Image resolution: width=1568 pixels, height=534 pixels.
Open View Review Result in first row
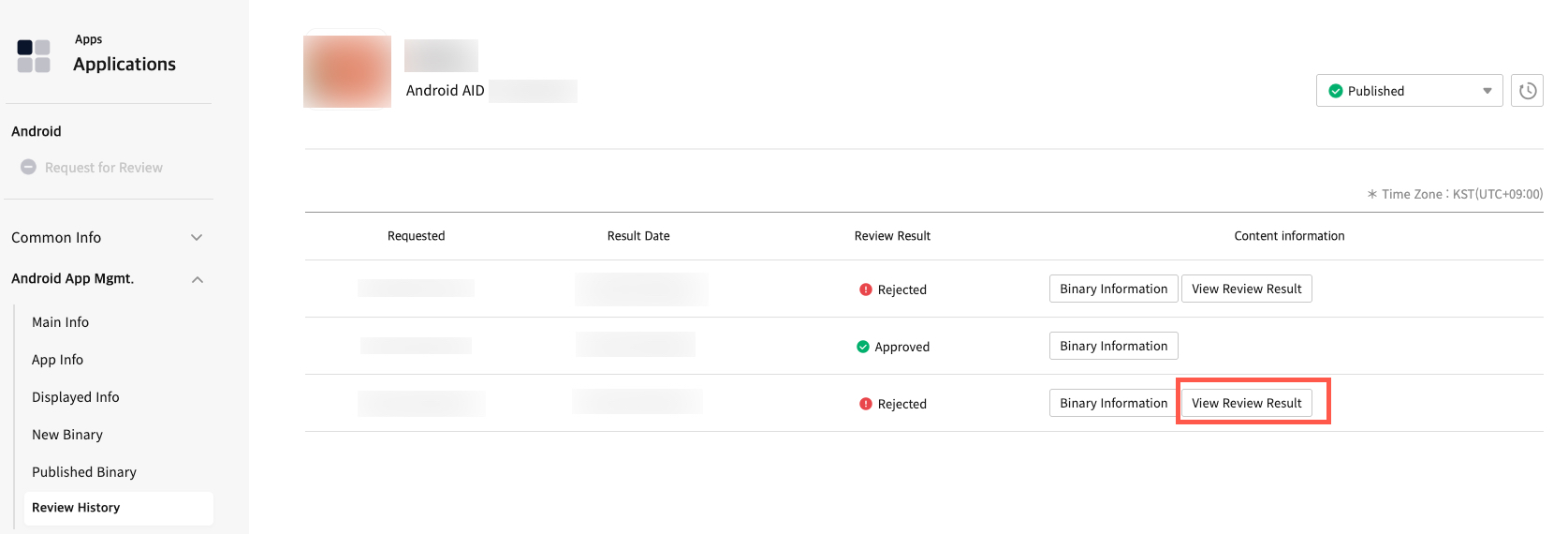1246,289
